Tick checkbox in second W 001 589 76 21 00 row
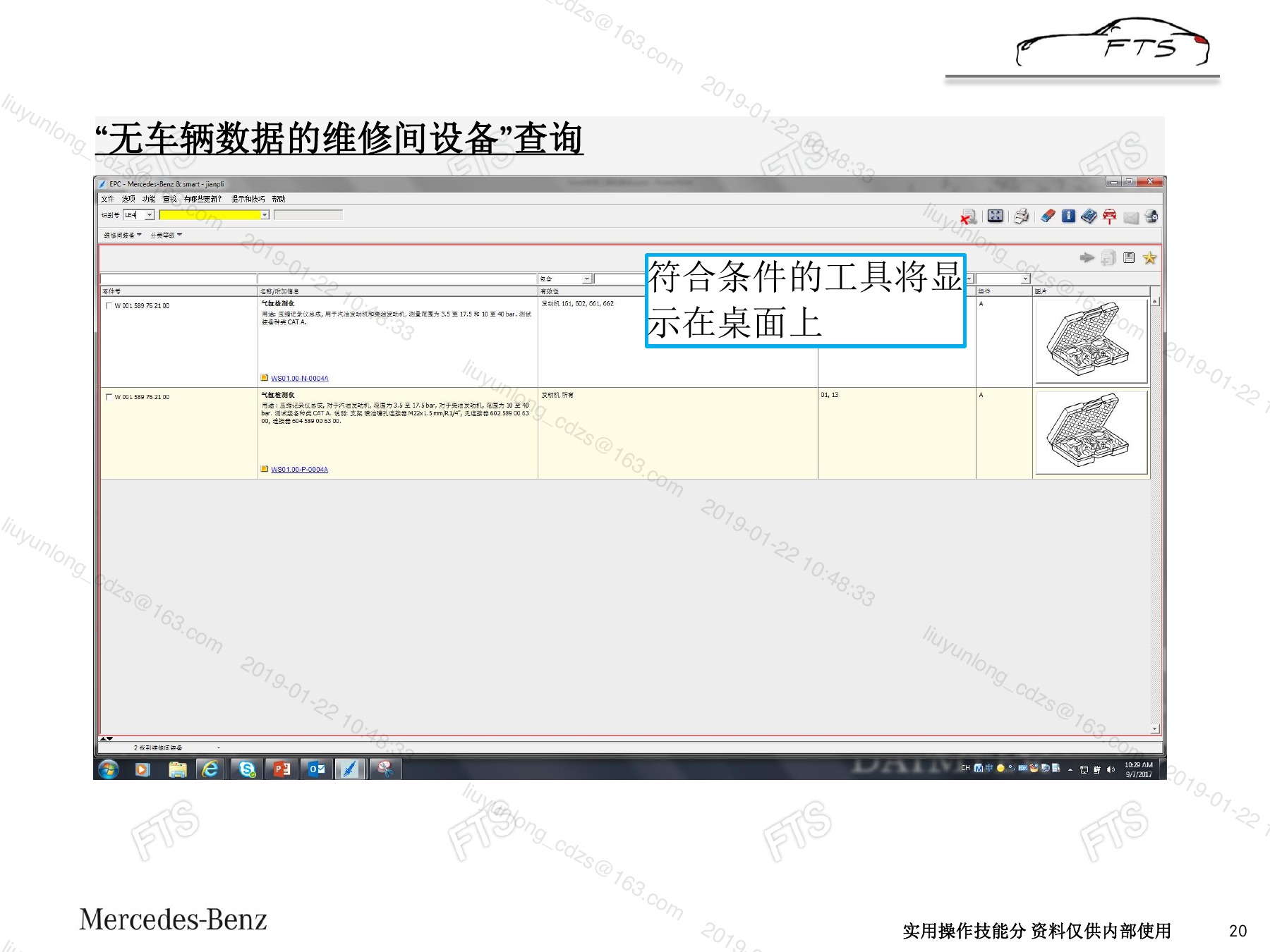The width and height of the screenshot is (1270, 952). tap(109, 397)
